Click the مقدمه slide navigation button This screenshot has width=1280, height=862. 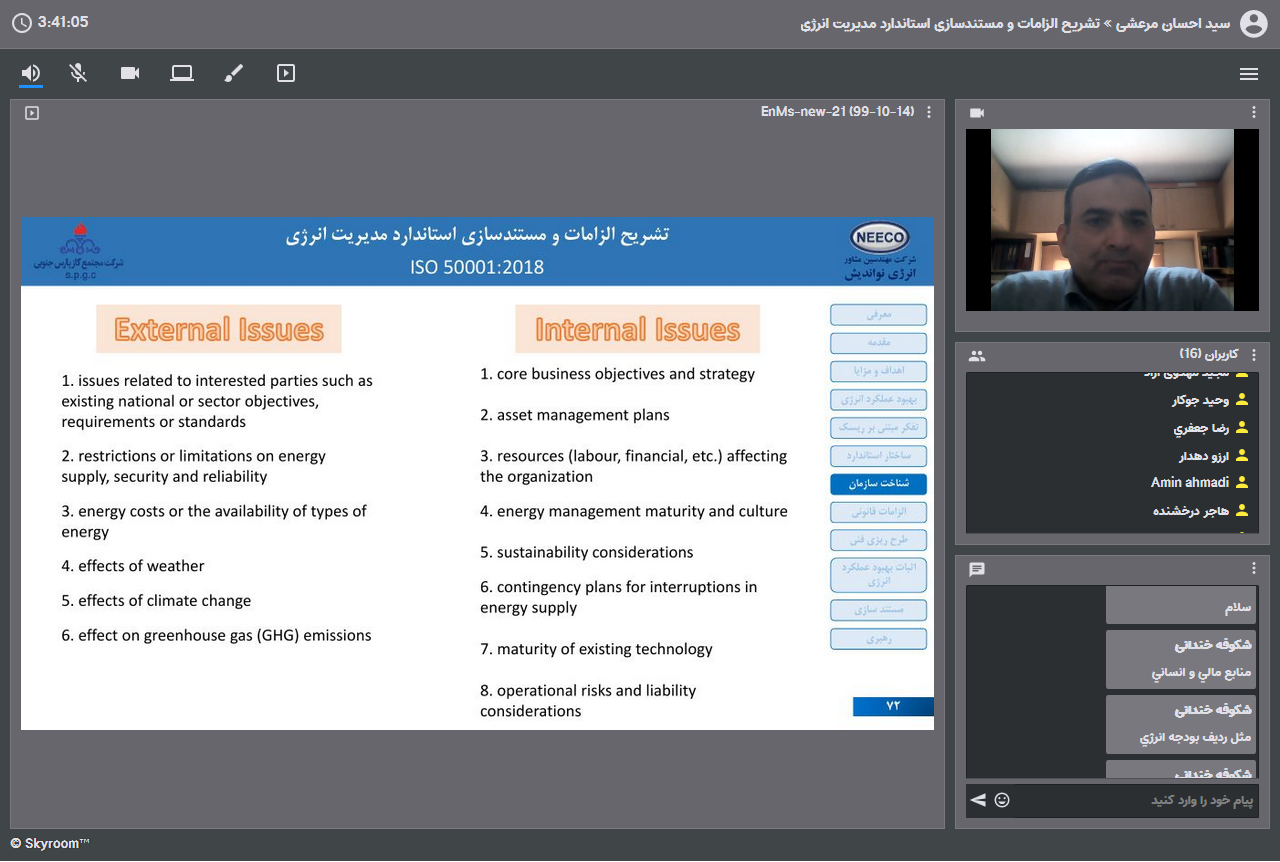click(878, 343)
